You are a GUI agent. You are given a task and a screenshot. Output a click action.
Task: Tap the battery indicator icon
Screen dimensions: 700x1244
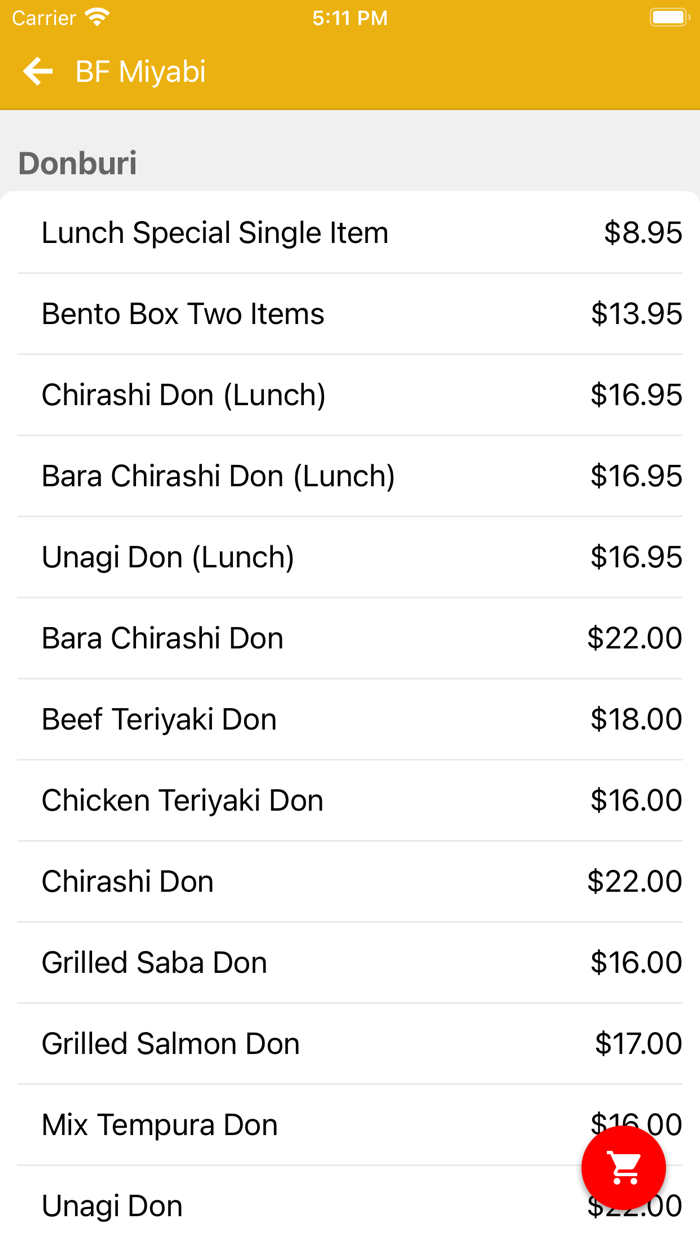(x=667, y=18)
